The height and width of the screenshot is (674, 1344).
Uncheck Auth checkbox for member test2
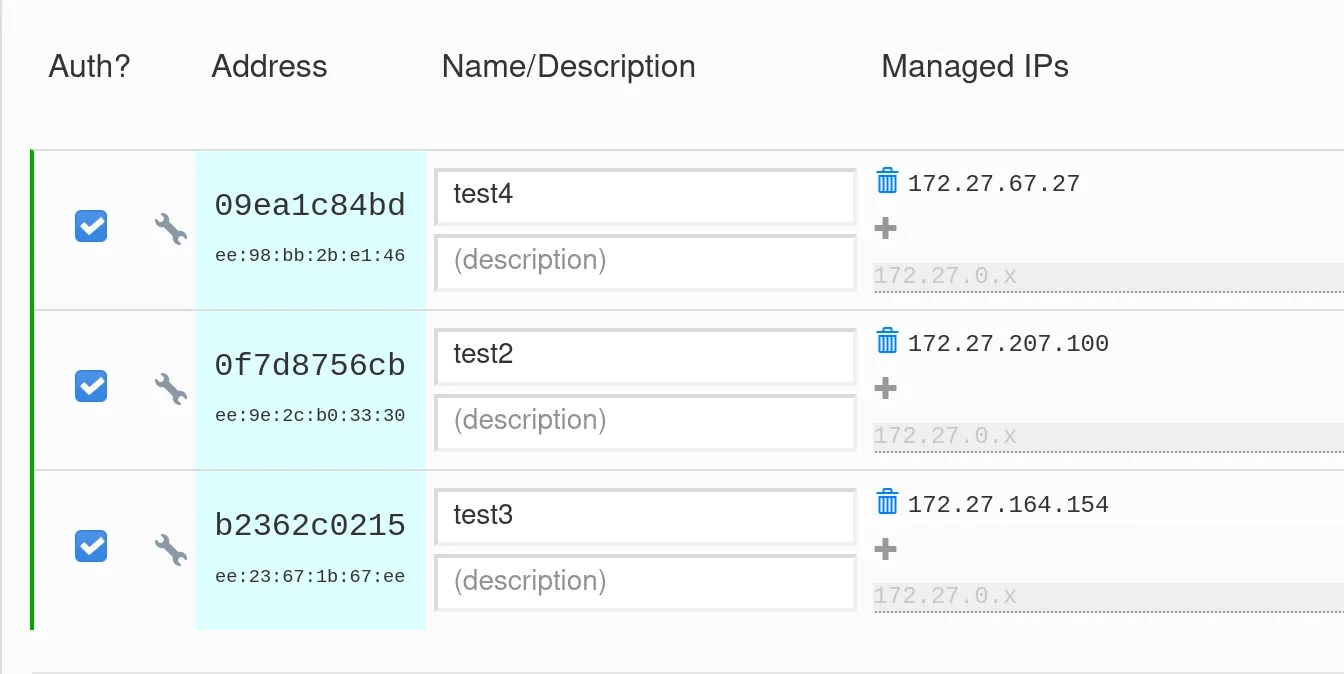point(91,385)
